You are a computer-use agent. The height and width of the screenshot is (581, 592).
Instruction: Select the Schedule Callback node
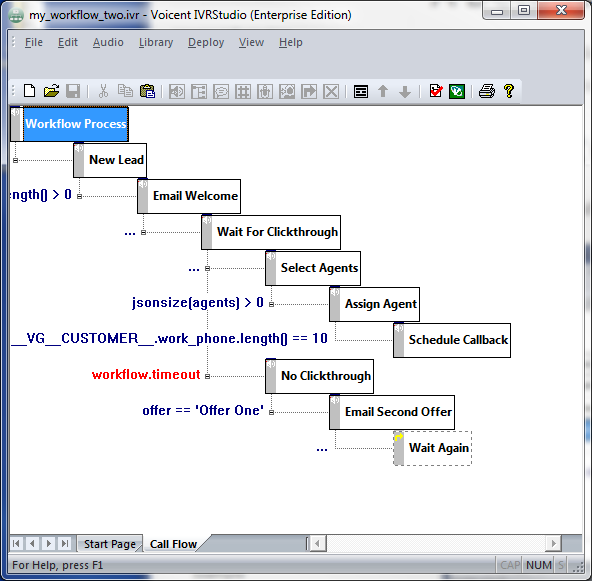(452, 340)
